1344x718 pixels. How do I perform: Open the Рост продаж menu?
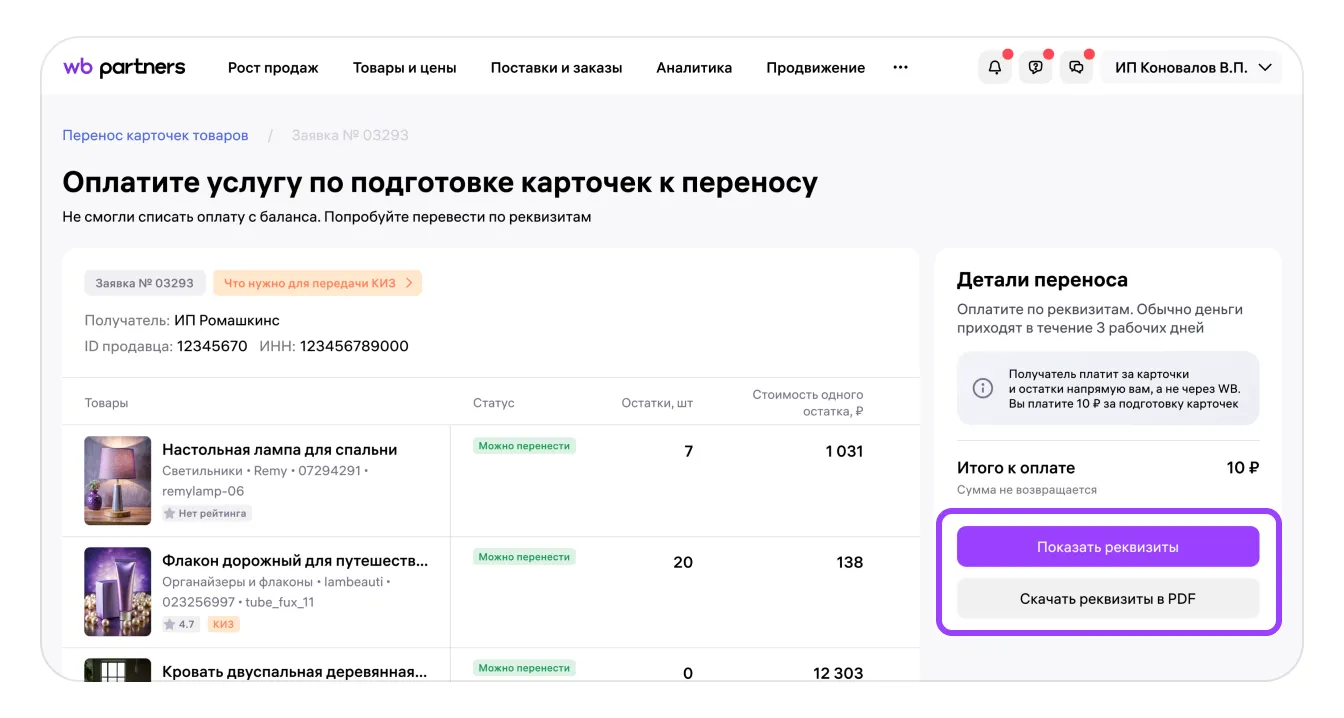coord(273,68)
